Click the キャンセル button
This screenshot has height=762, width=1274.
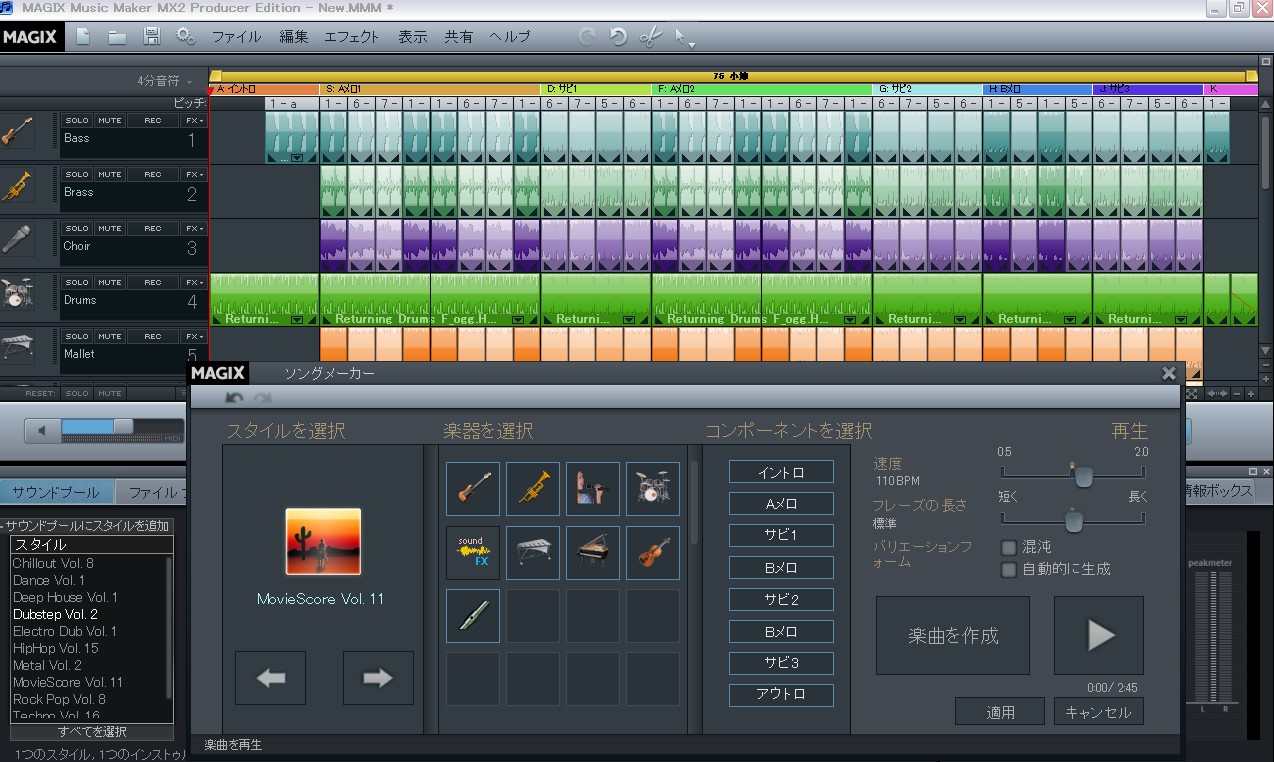point(1098,712)
